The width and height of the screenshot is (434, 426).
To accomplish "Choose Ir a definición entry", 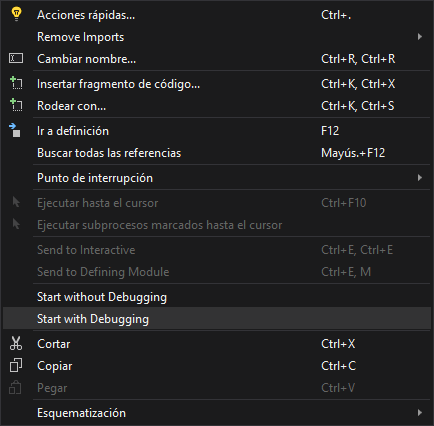I will pyautogui.click(x=217, y=131).
